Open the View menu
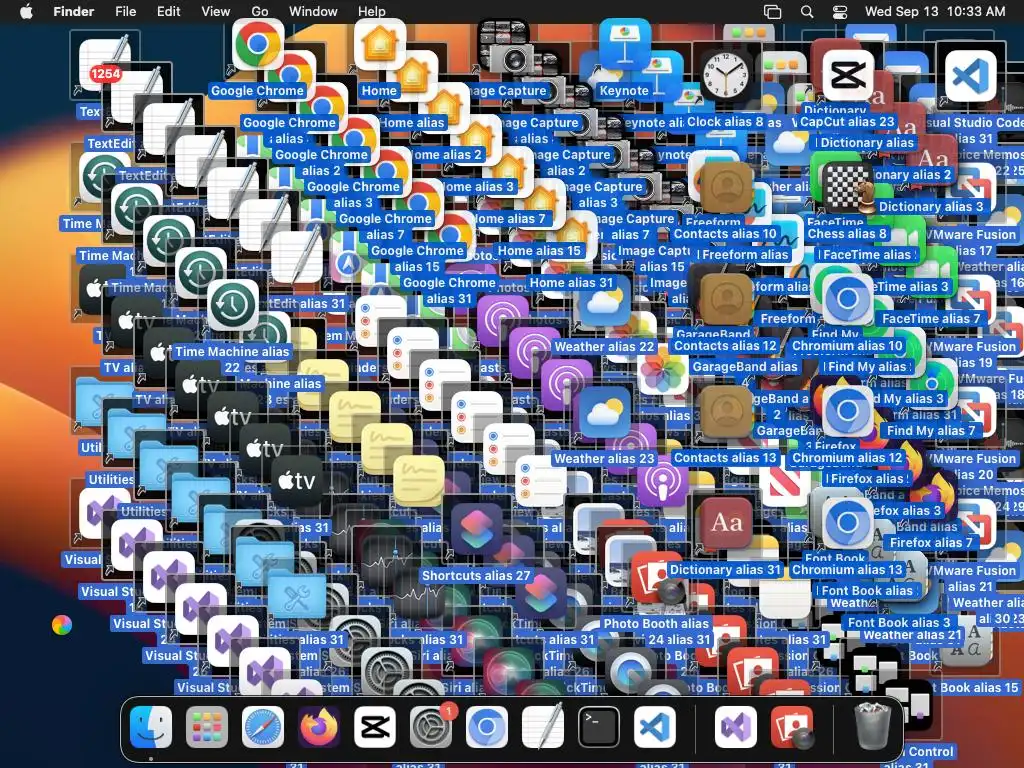This screenshot has width=1024, height=768. coord(216,11)
